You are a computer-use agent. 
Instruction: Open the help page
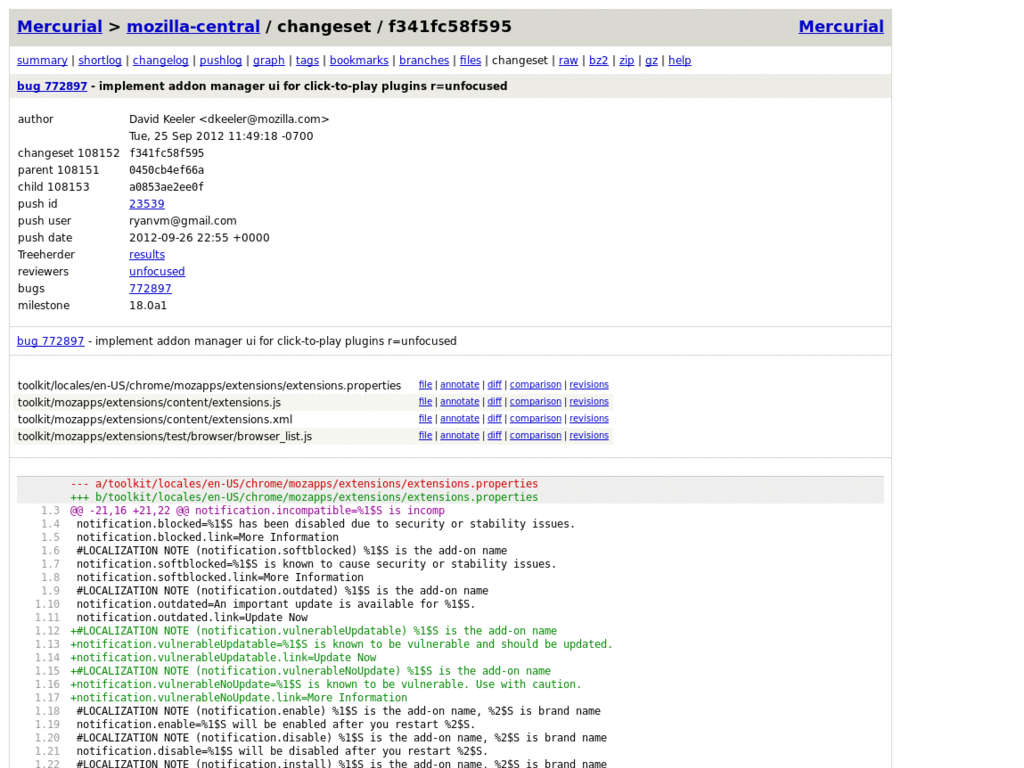(680, 61)
